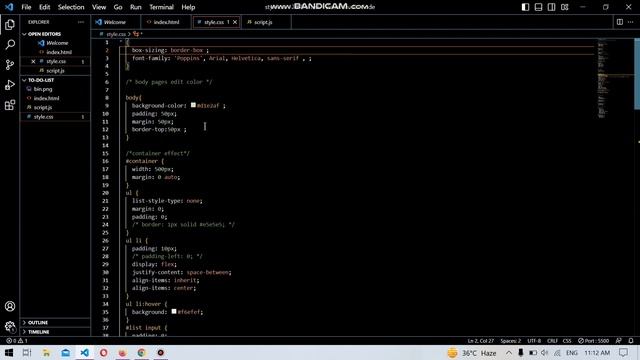Click Ln 2, Col 27 cursor position
Viewport: 640px width, 360px height.
(x=480, y=340)
